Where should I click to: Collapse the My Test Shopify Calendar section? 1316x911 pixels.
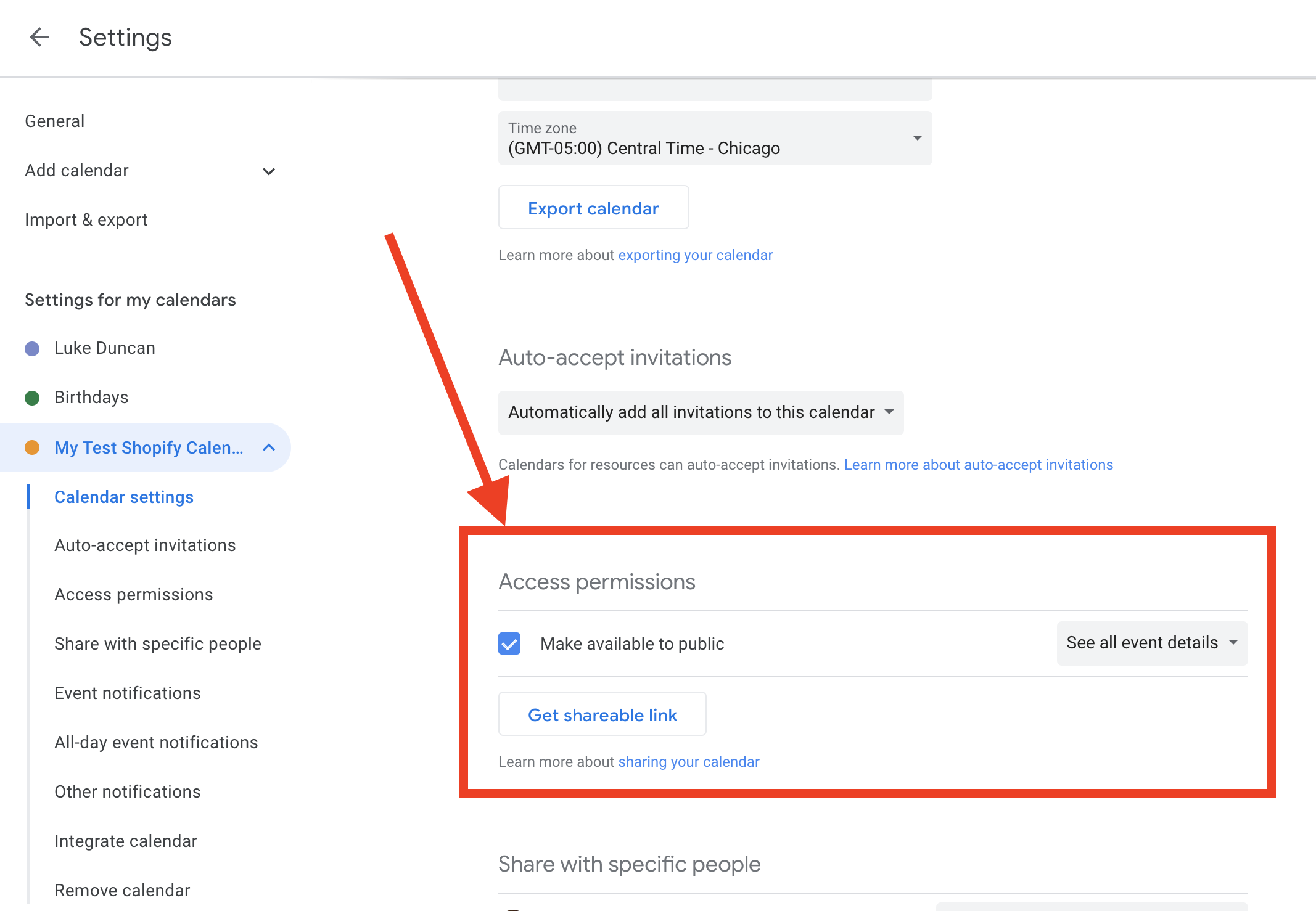(x=269, y=448)
